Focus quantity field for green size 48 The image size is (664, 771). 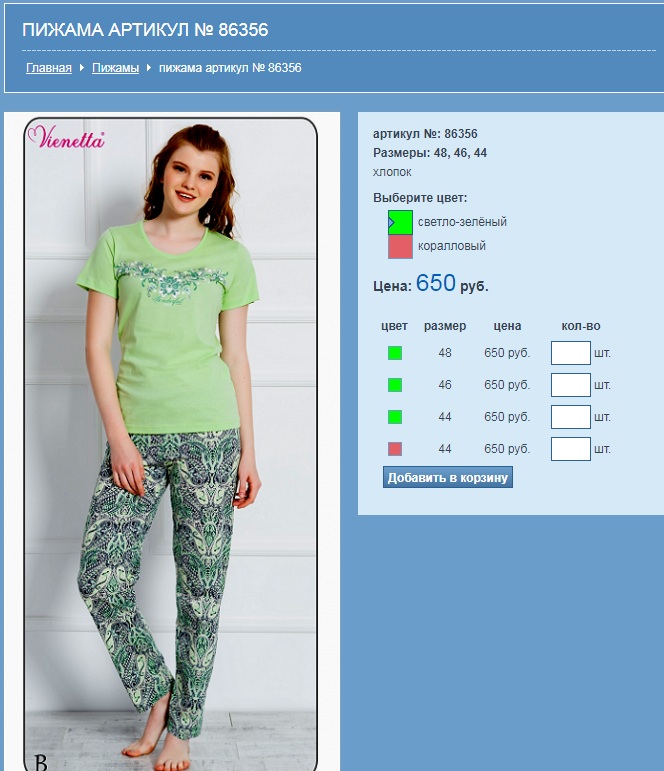(571, 353)
